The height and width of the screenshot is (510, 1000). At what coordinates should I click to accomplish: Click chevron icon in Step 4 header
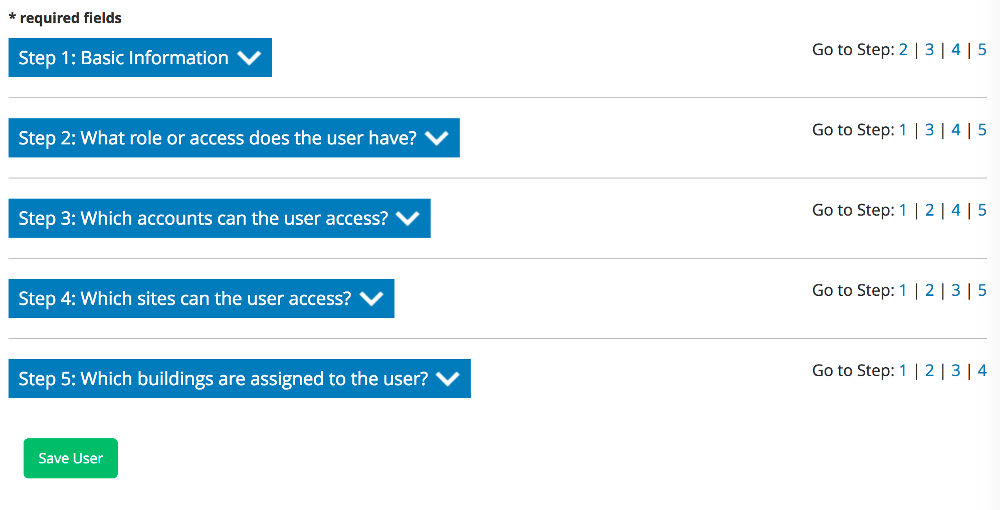click(x=372, y=298)
